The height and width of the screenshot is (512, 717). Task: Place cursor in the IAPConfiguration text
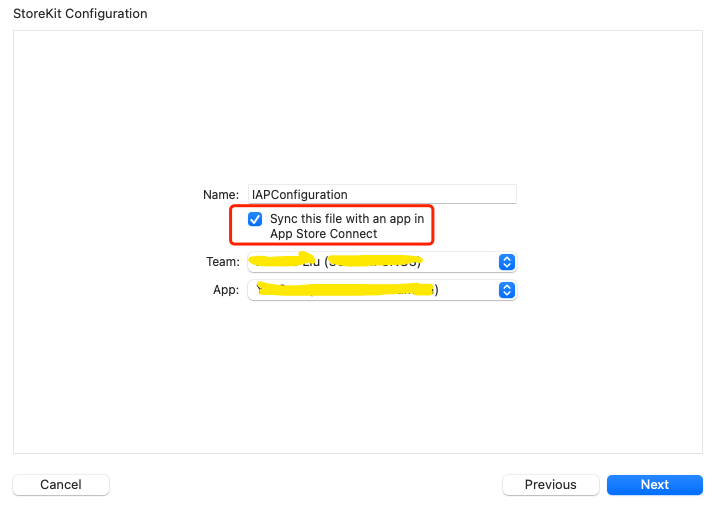300,195
